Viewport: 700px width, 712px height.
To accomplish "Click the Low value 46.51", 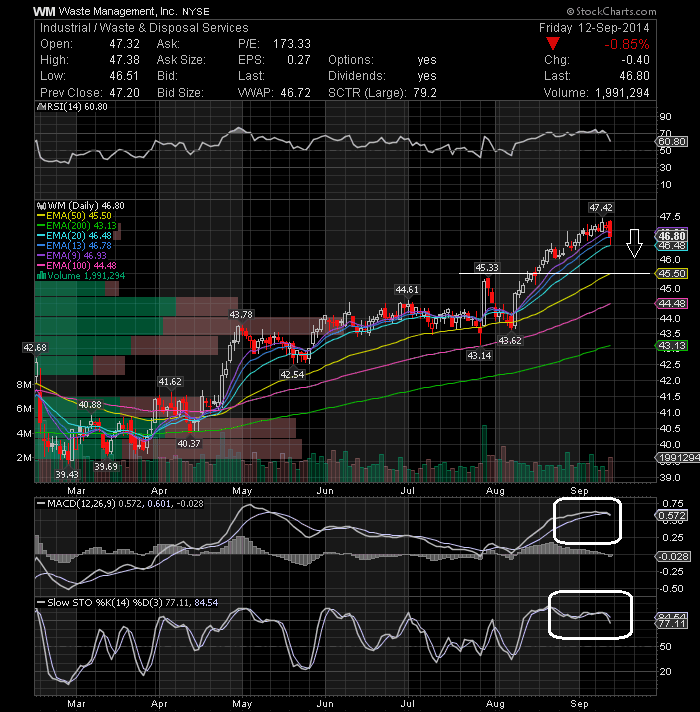I will [x=124, y=76].
